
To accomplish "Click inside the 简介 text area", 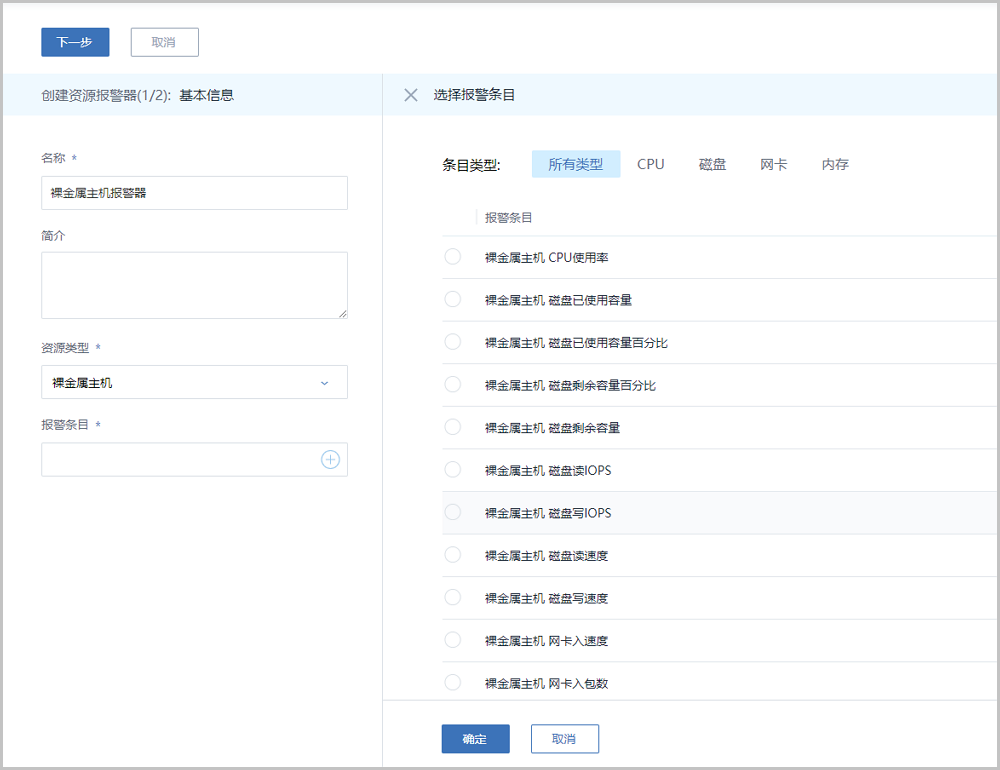I will click(194, 285).
